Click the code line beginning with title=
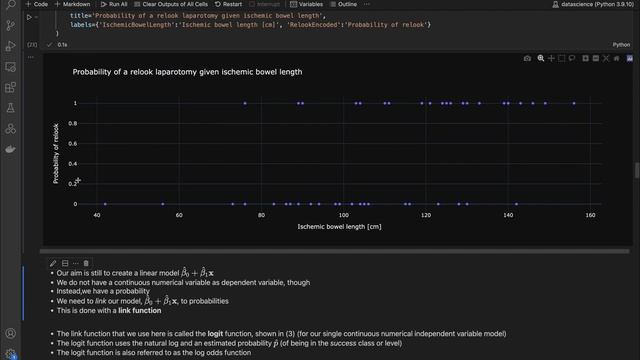Image resolution: width=640 pixels, height=360 pixels. click(198, 16)
